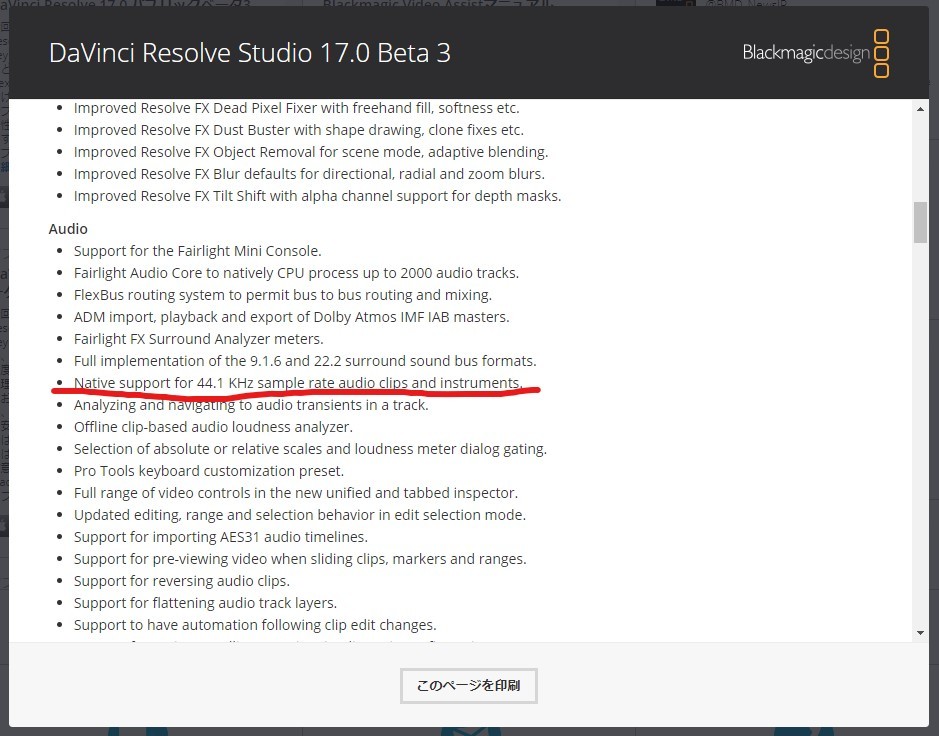Click 'Updated editing, range and selection' line
Image resolution: width=939 pixels, height=736 pixels.
pyautogui.click(x=299, y=515)
